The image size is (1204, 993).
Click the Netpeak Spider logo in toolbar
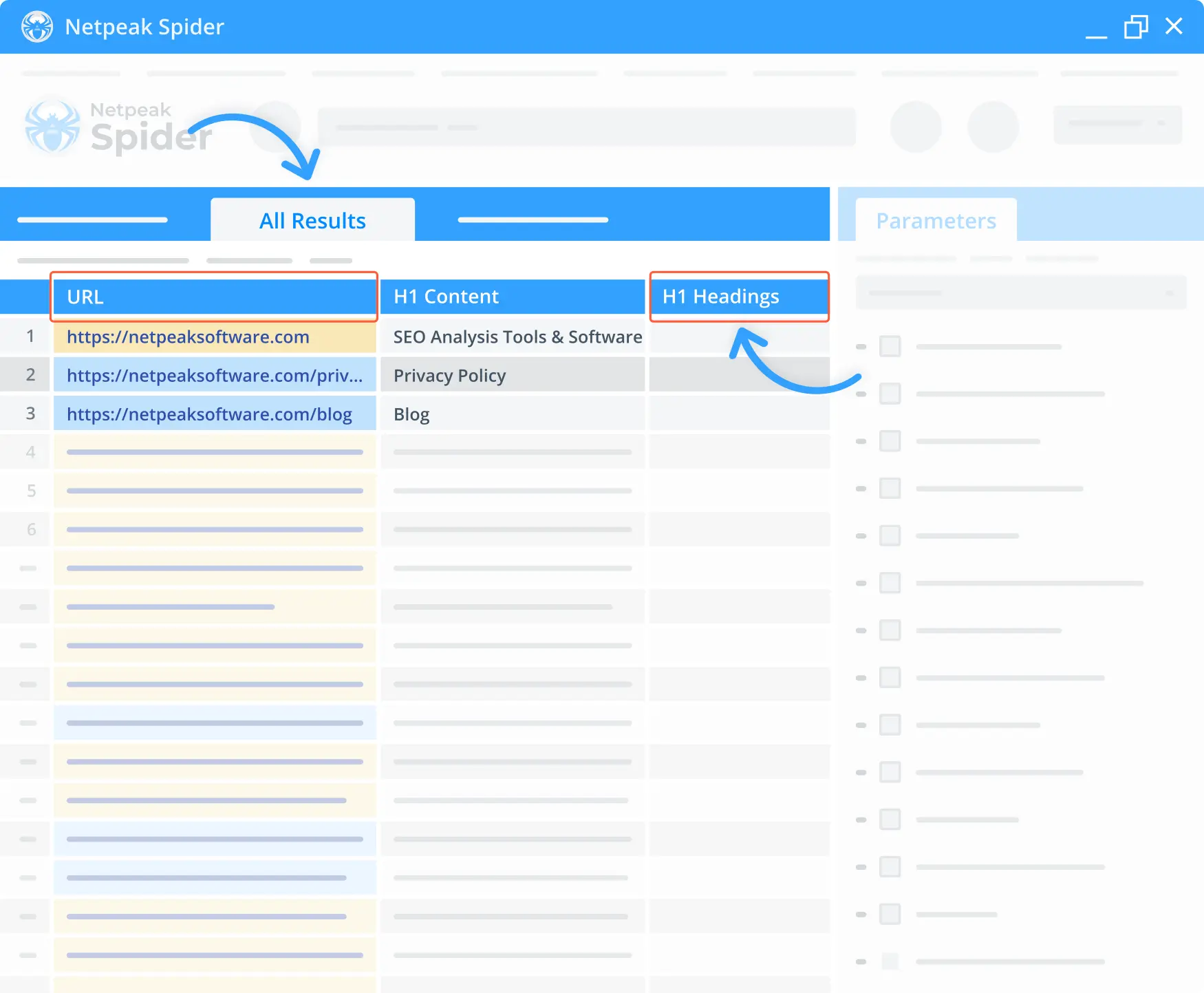tap(117, 127)
